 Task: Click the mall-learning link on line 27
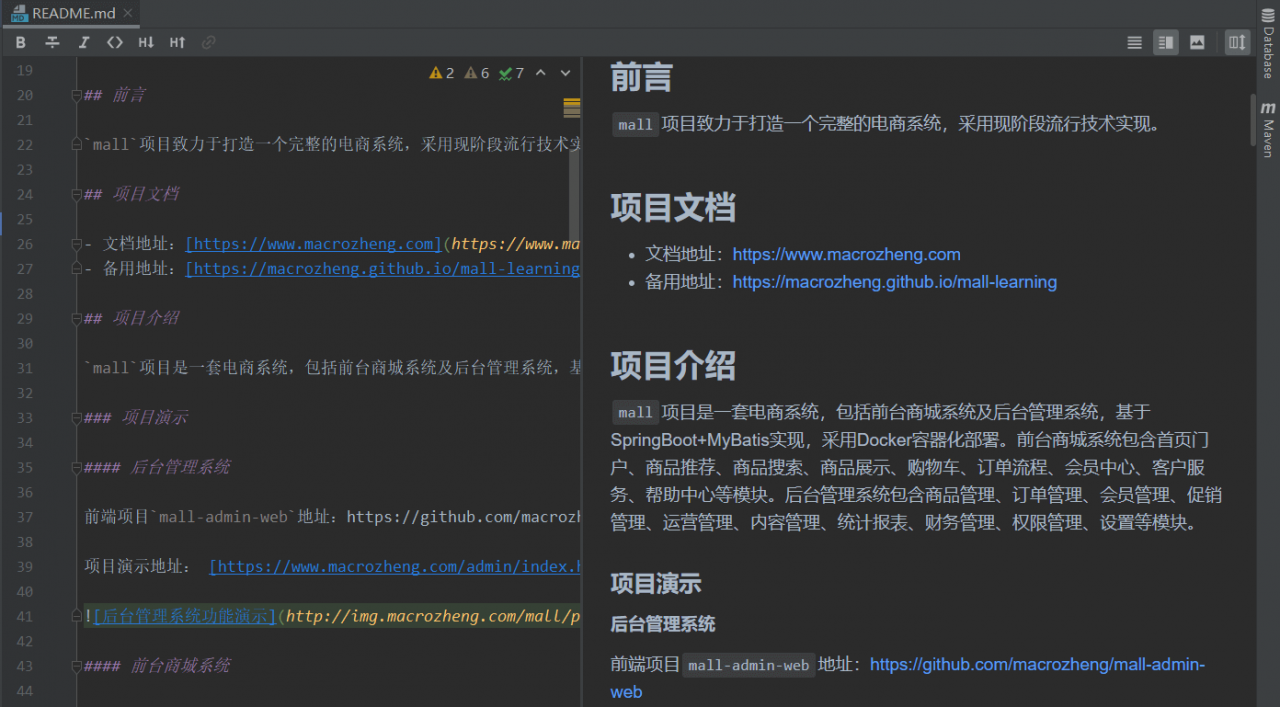coord(383,269)
